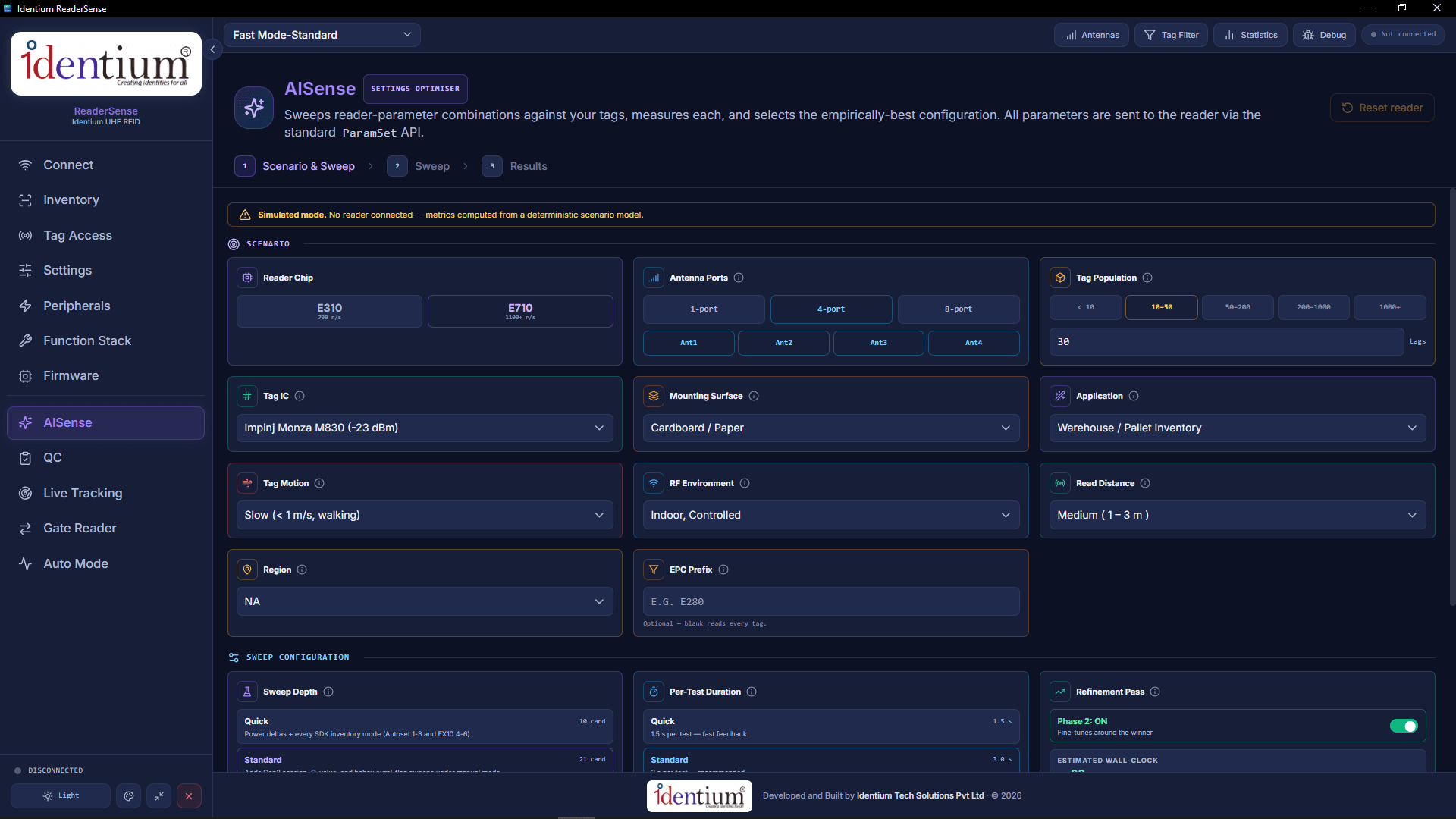The image size is (1456, 819).
Task: Select the E710 reader chip
Action: point(520,311)
